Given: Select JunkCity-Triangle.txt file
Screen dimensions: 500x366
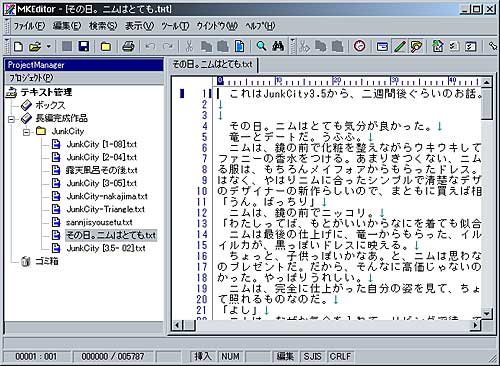Looking at the screenshot, I should [105, 209].
